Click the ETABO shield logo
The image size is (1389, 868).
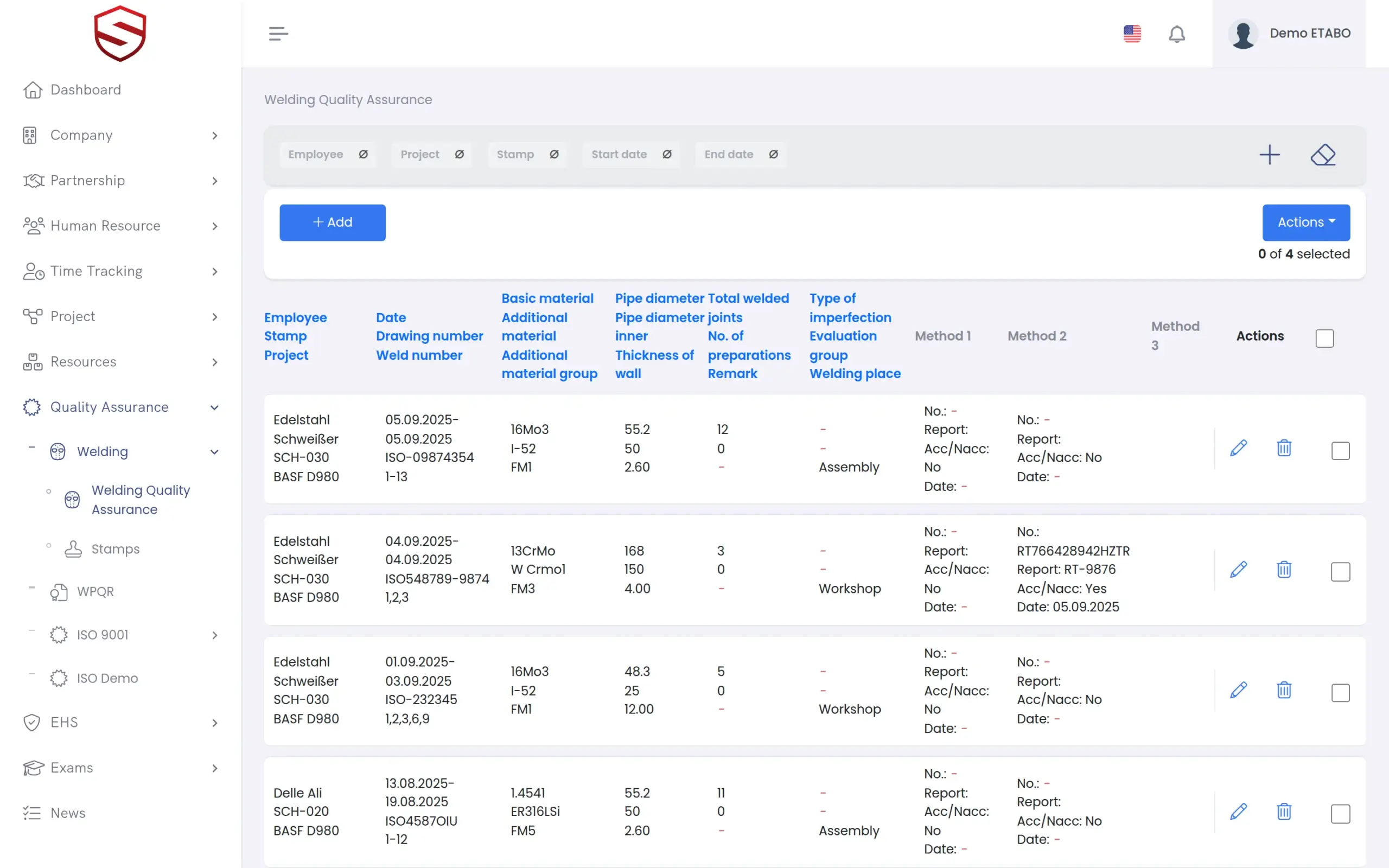pos(120,33)
